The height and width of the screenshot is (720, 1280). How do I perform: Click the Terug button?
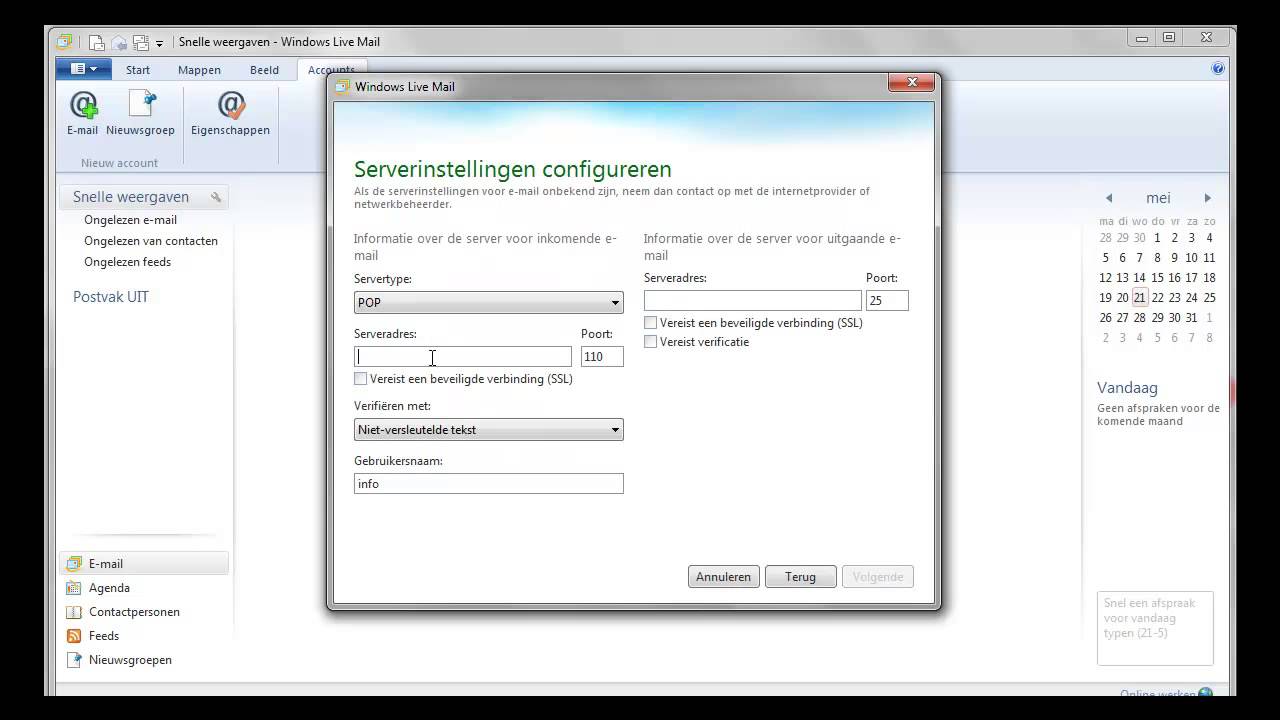pos(800,577)
